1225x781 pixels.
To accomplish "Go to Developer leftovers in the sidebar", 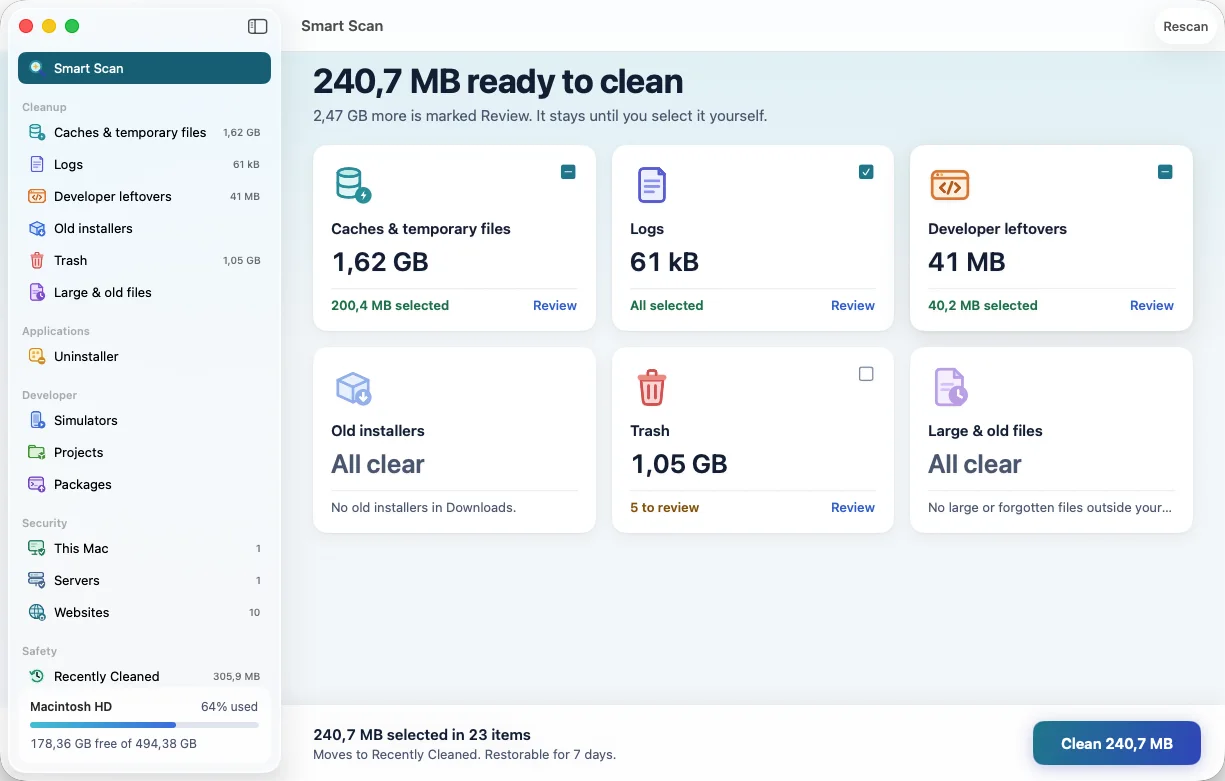I will 113,196.
